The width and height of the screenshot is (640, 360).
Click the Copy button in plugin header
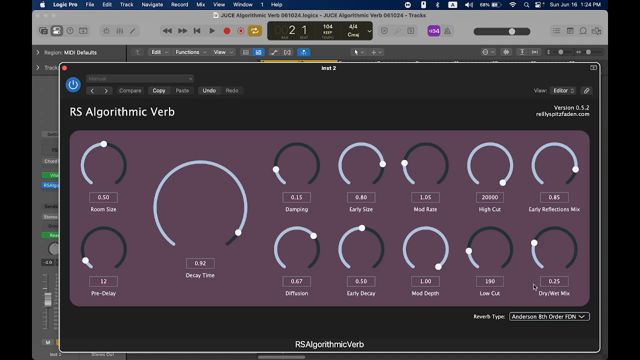tap(159, 91)
